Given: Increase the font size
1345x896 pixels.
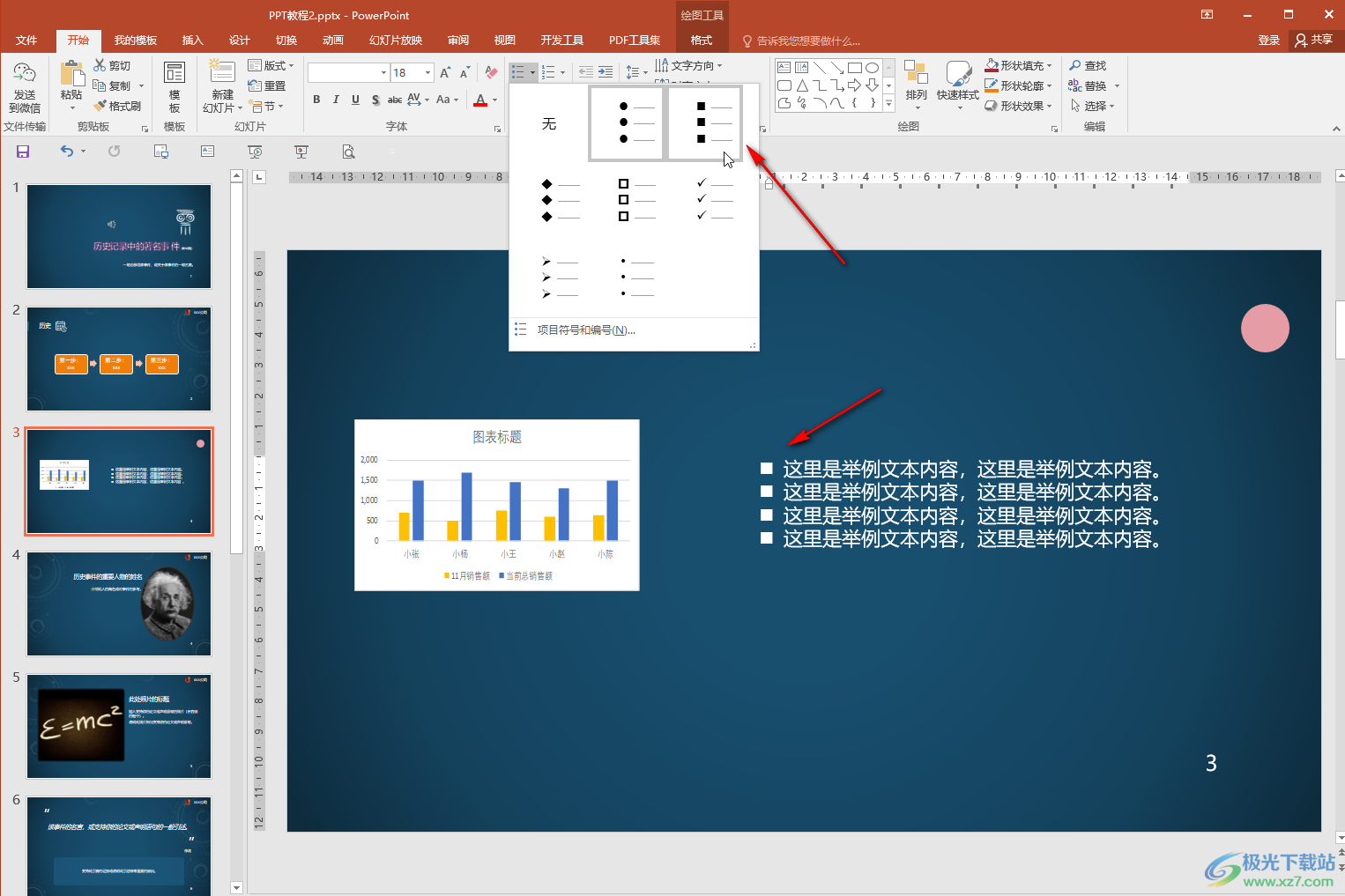Looking at the screenshot, I should pyautogui.click(x=445, y=72).
